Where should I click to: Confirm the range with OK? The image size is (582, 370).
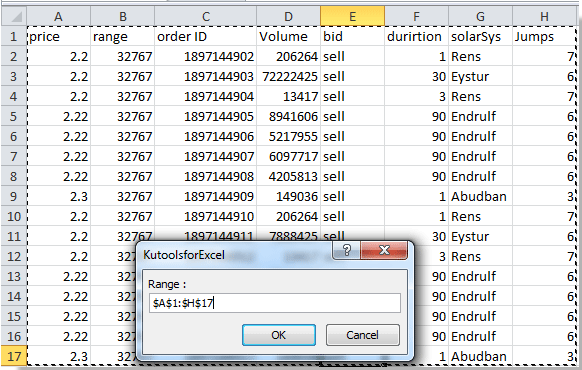(x=279, y=335)
